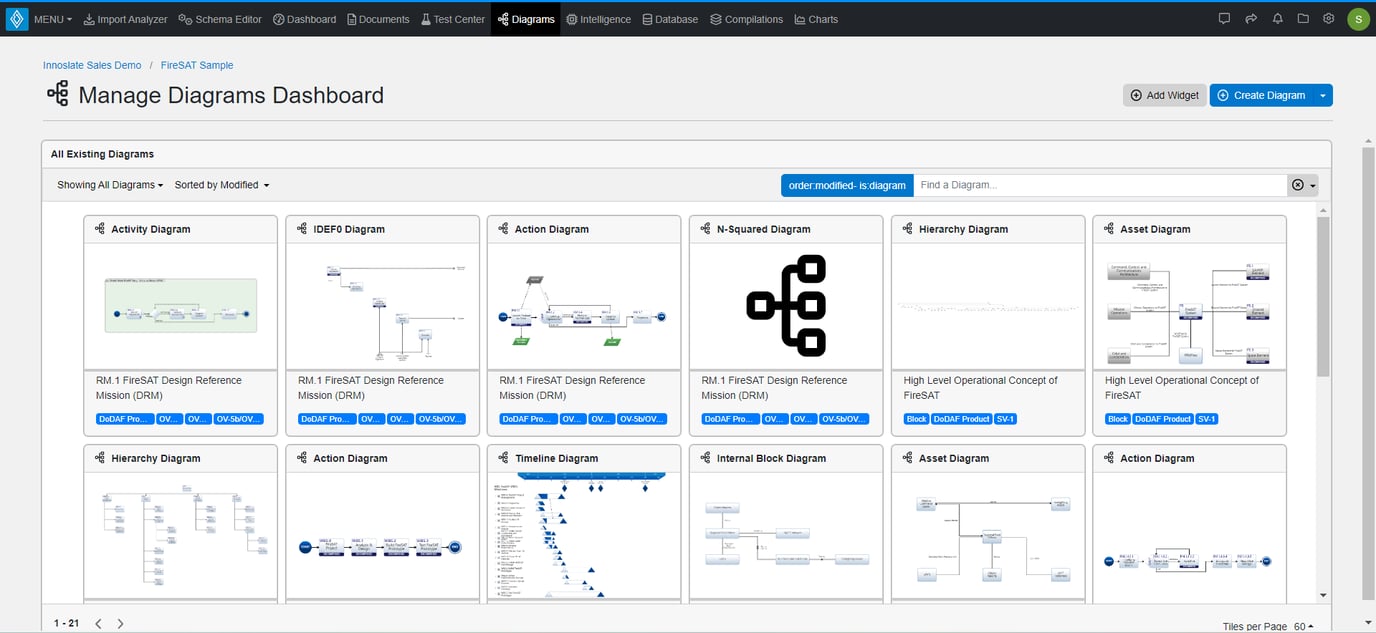Click the share arrow icon in the top bar
This screenshot has height=633, width=1376.
tap(1251, 18)
